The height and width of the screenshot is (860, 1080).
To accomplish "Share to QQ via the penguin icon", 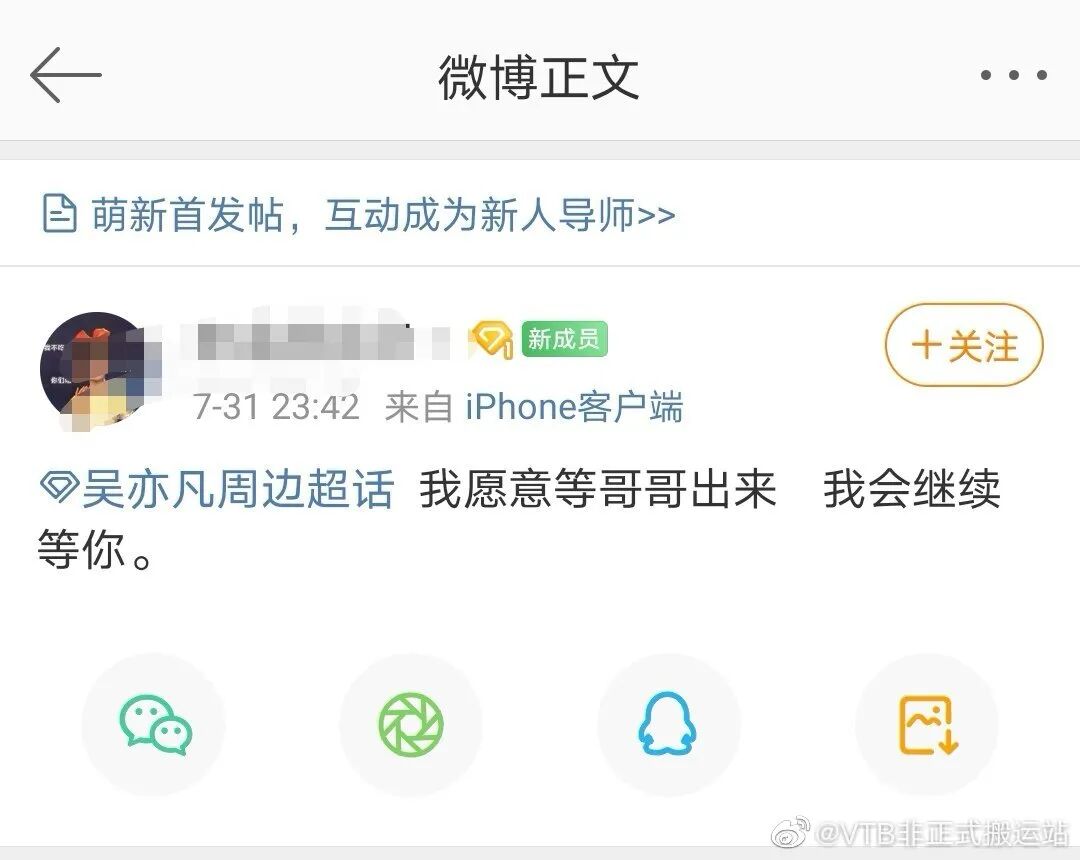I will [667, 724].
